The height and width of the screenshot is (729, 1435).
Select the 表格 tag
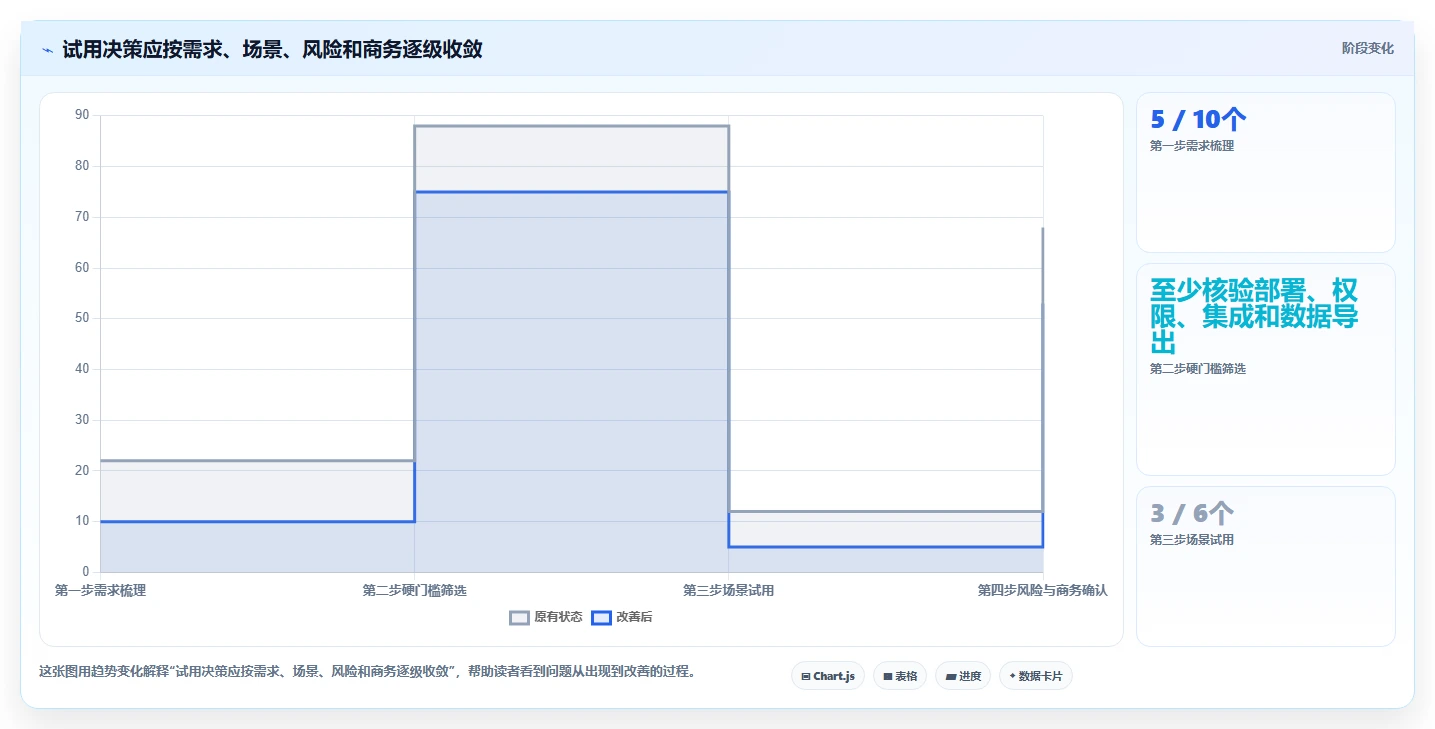point(900,676)
